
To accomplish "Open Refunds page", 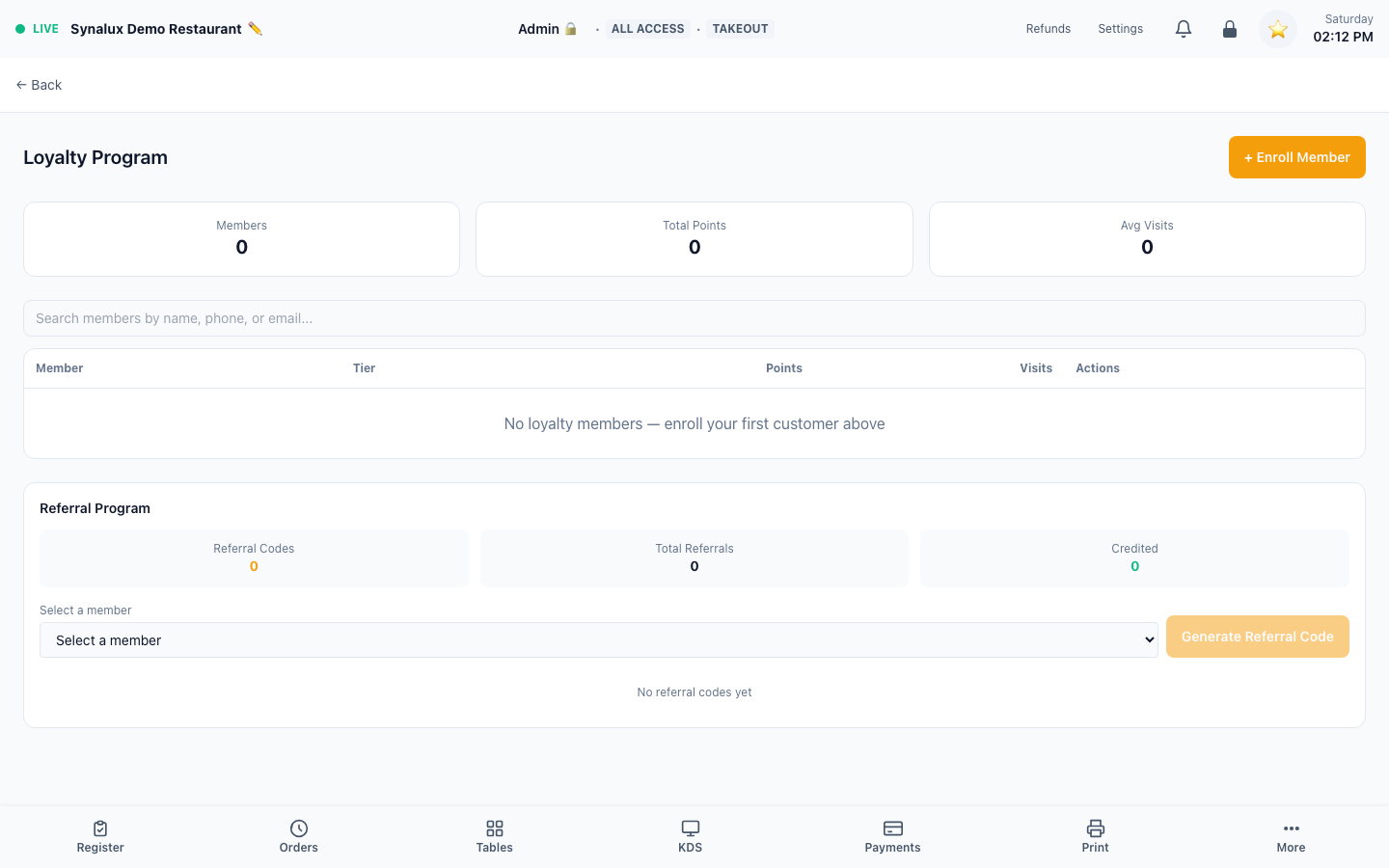I will pos(1049,29).
